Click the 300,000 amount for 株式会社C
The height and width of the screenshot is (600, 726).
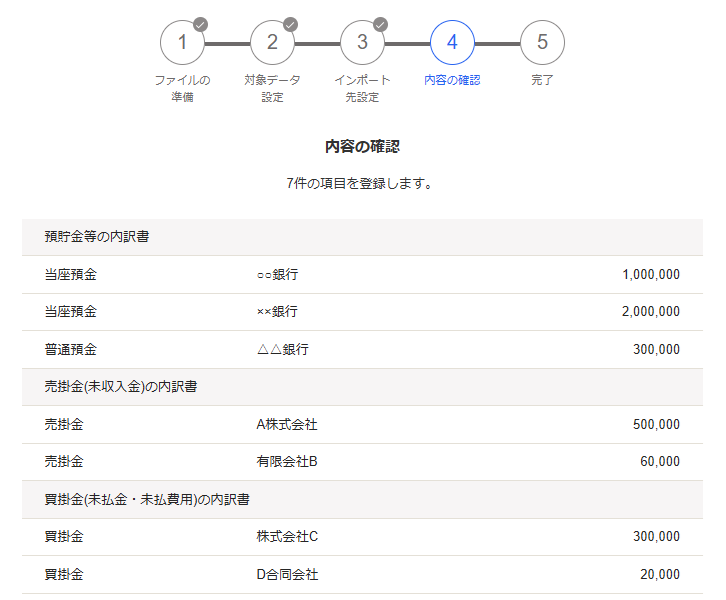pyautogui.click(x=657, y=537)
